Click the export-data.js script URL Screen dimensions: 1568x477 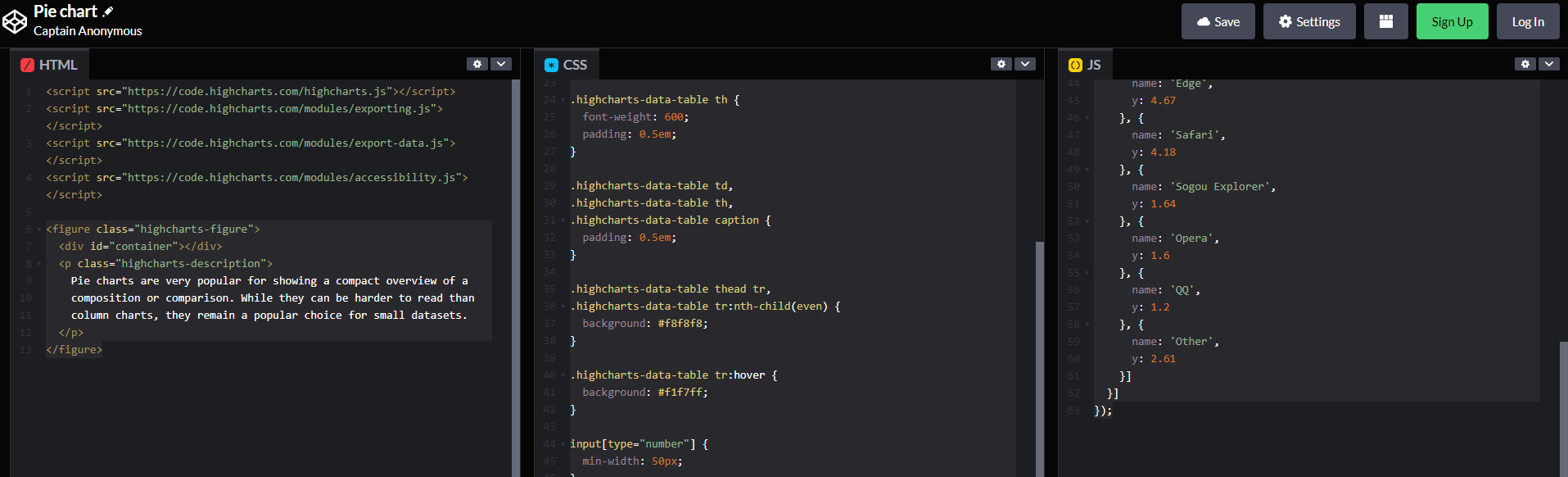coord(285,143)
